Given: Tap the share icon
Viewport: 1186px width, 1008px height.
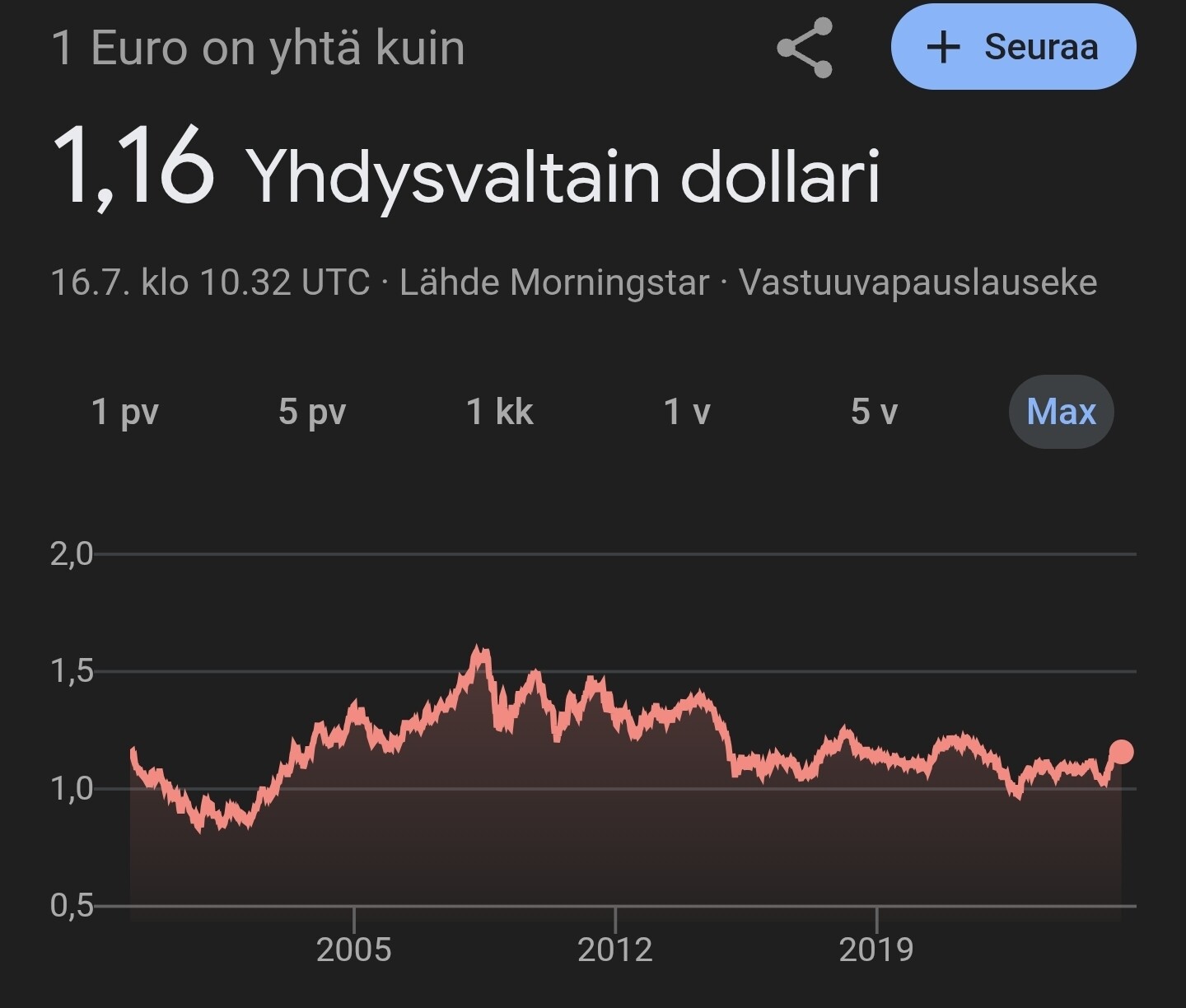Looking at the screenshot, I should click(805, 48).
